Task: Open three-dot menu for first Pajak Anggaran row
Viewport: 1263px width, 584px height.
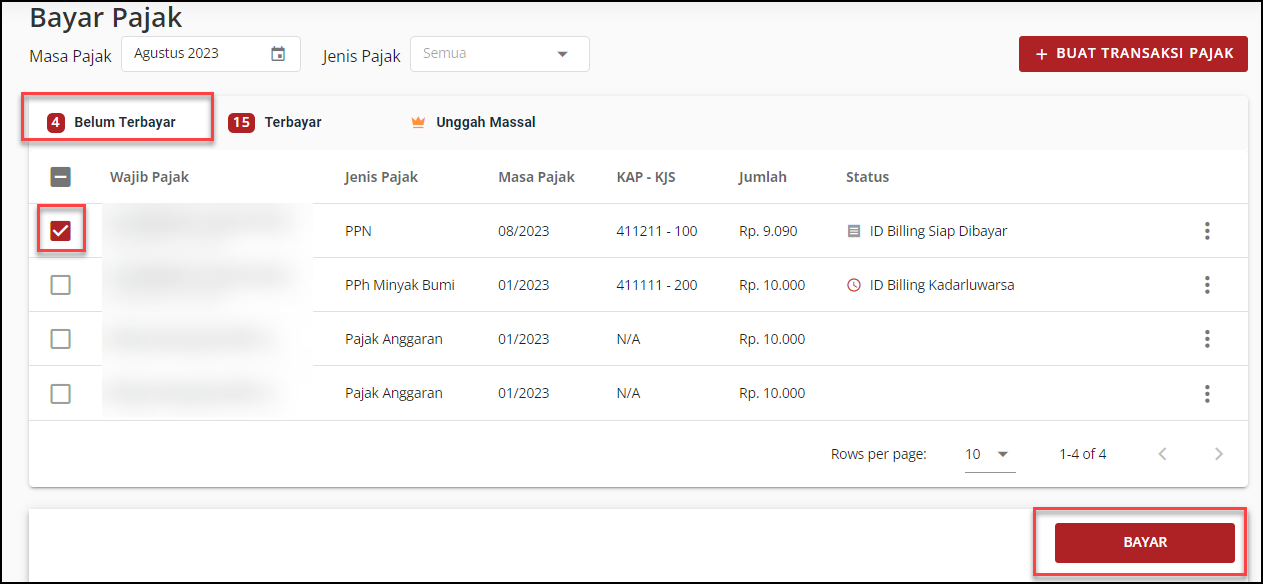Action: [1207, 339]
